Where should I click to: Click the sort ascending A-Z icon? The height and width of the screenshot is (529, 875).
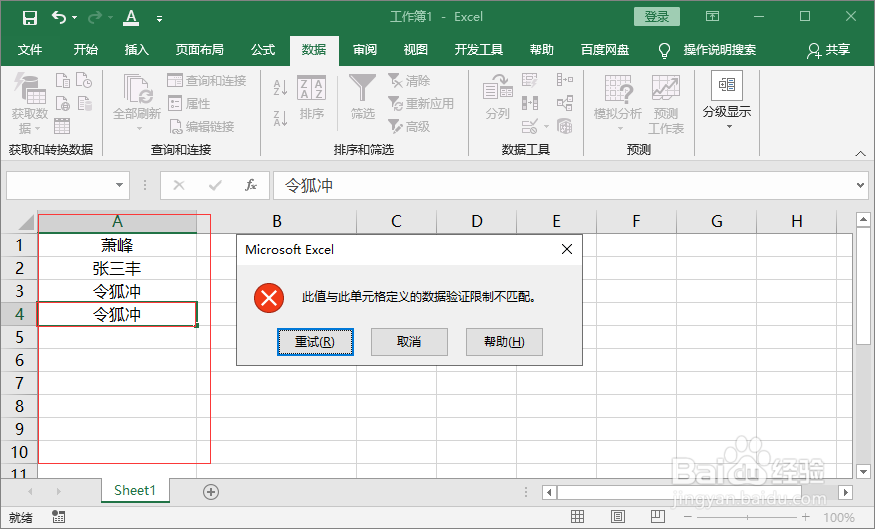281,87
